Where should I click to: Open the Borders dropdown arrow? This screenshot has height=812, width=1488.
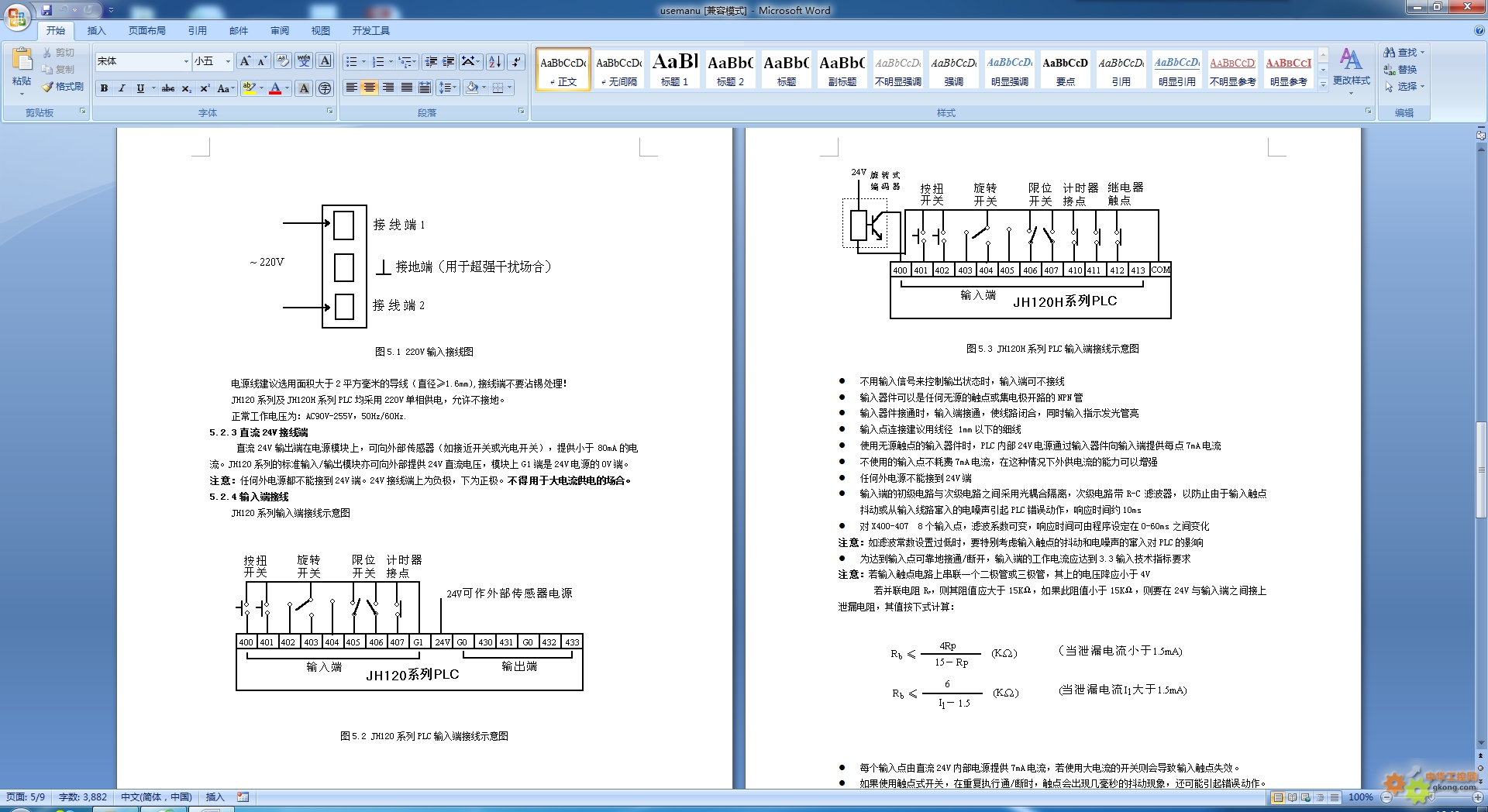tap(509, 88)
